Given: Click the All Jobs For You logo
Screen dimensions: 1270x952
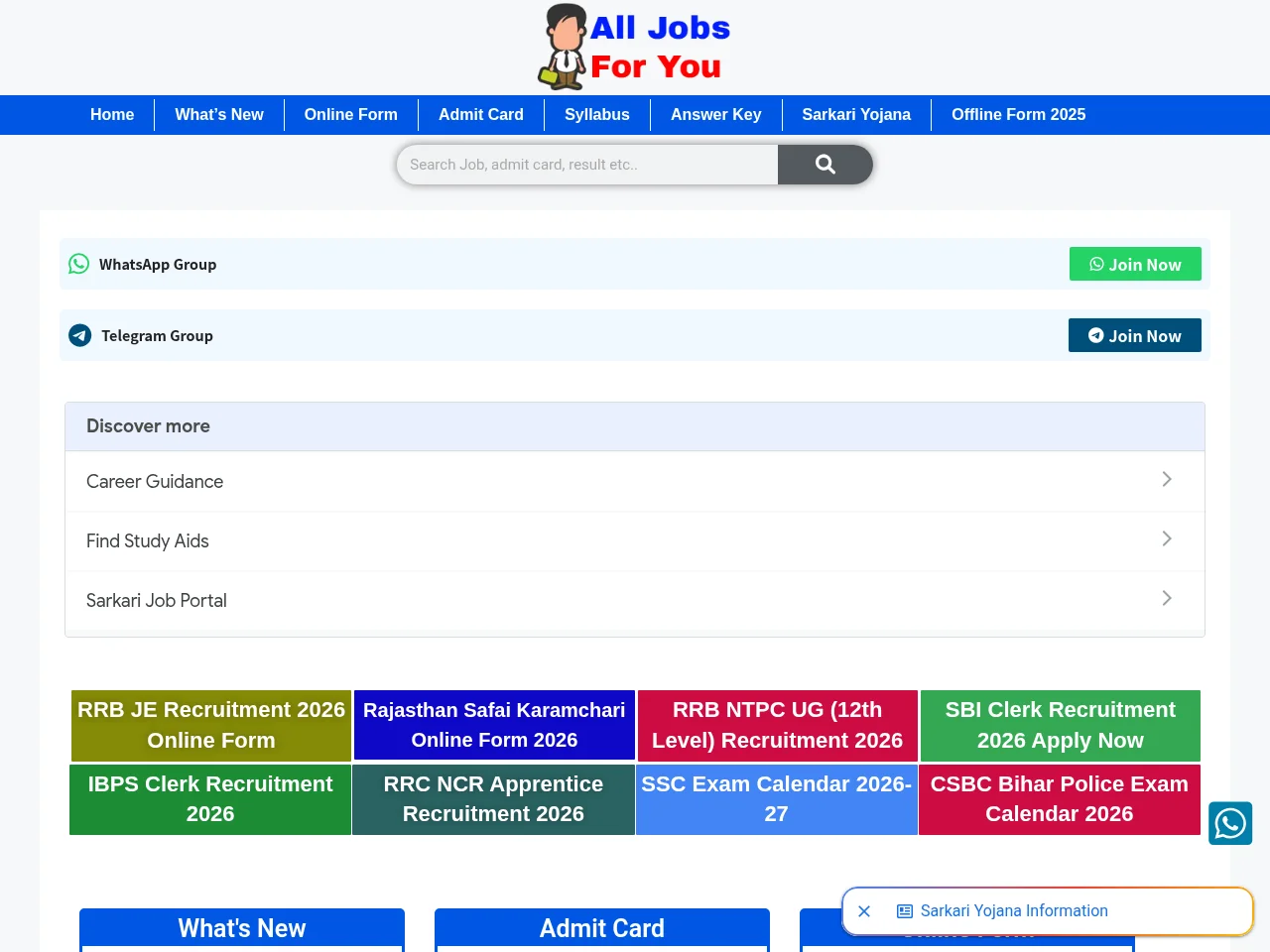Looking at the screenshot, I should tap(635, 47).
